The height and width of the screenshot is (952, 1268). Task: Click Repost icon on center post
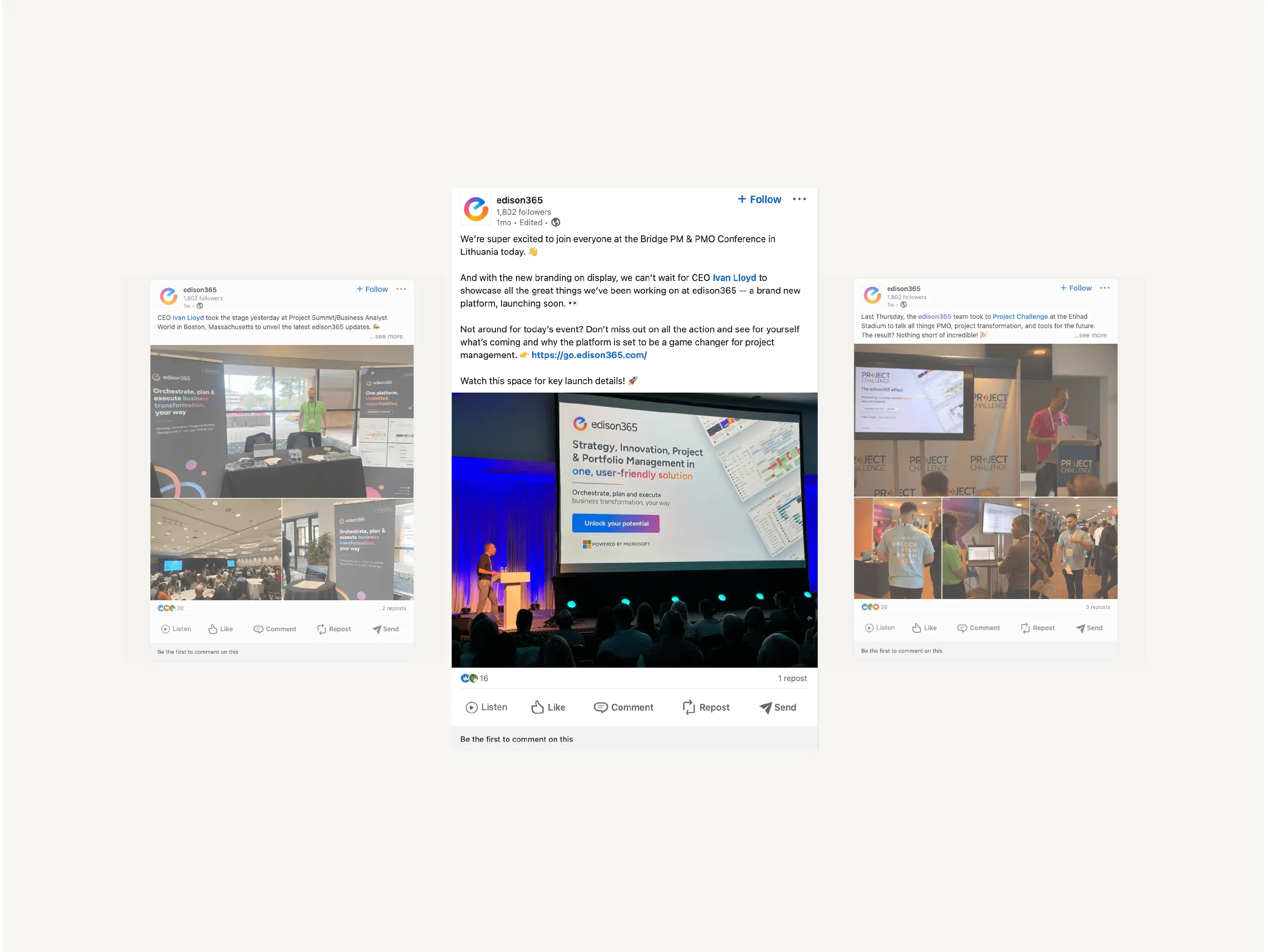tap(688, 707)
